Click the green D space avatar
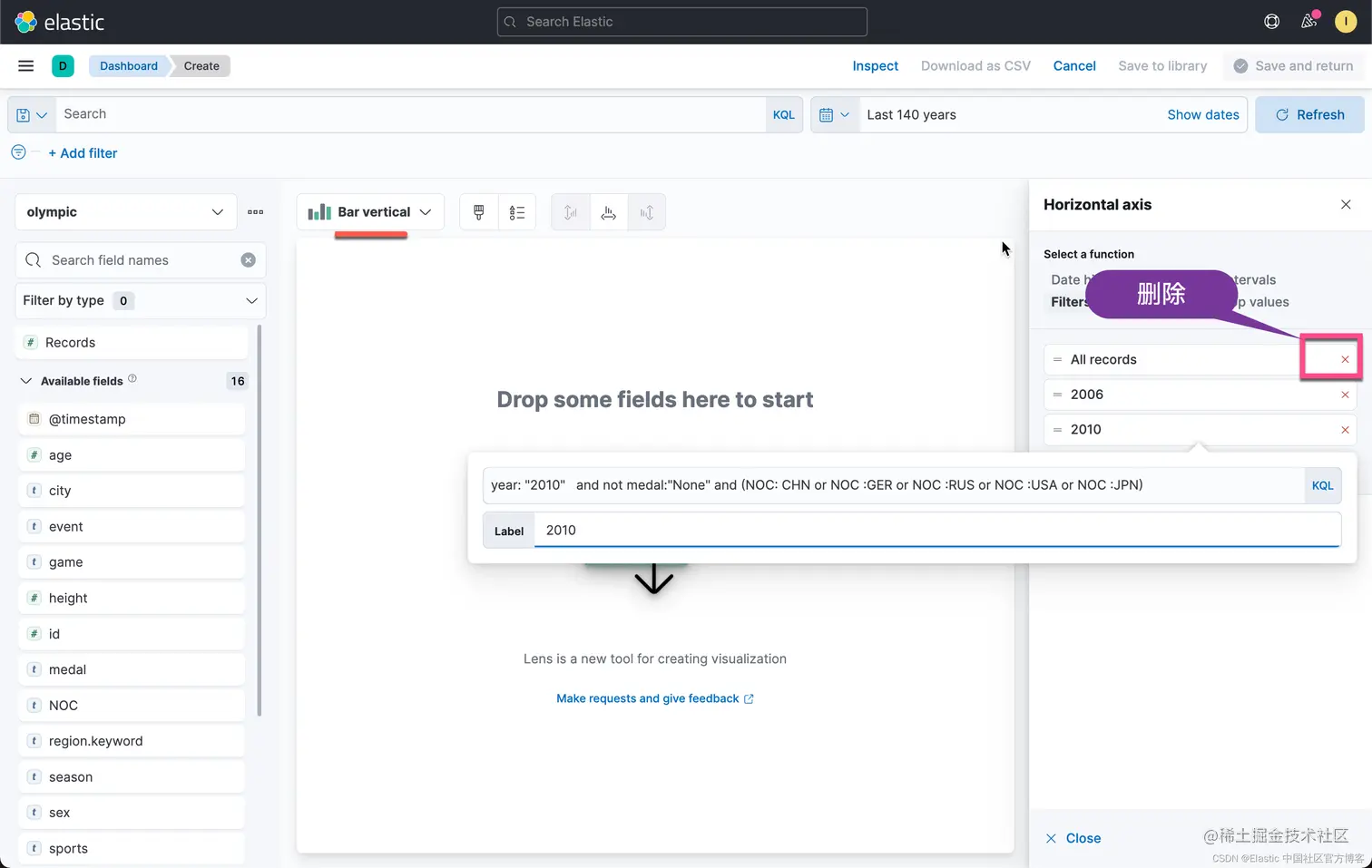 [x=63, y=65]
